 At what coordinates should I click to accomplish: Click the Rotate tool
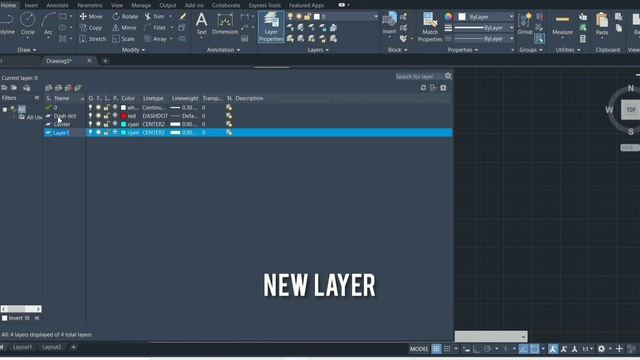[x=125, y=16]
